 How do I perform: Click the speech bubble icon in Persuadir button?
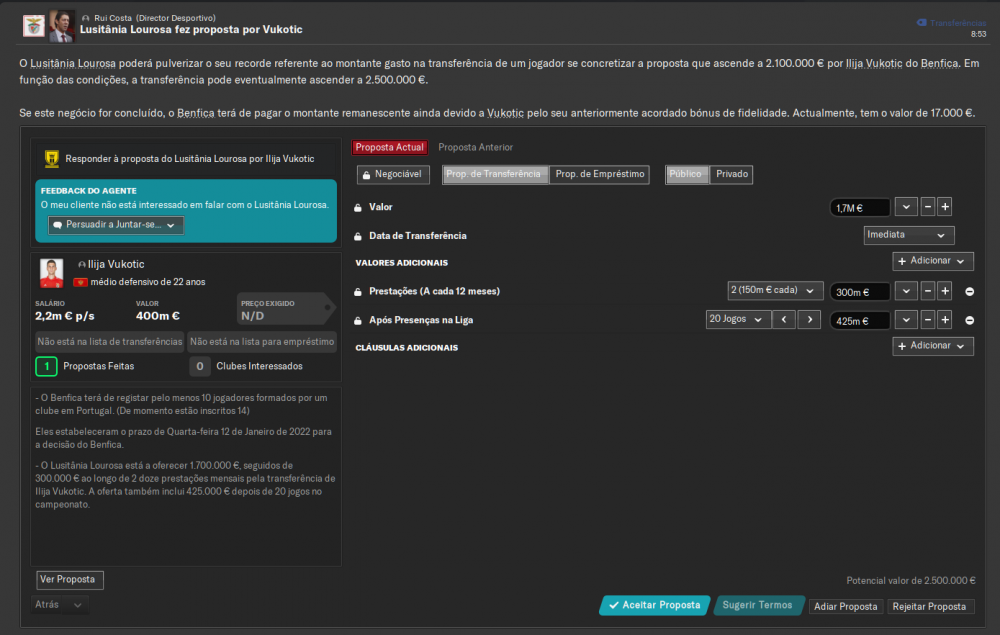tap(58, 225)
